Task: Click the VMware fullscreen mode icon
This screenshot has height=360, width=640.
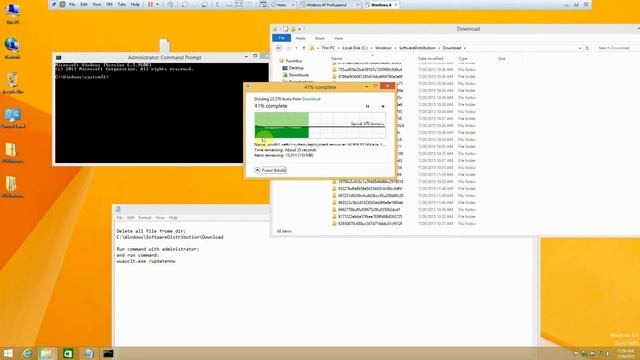Action: [x=239, y=4]
